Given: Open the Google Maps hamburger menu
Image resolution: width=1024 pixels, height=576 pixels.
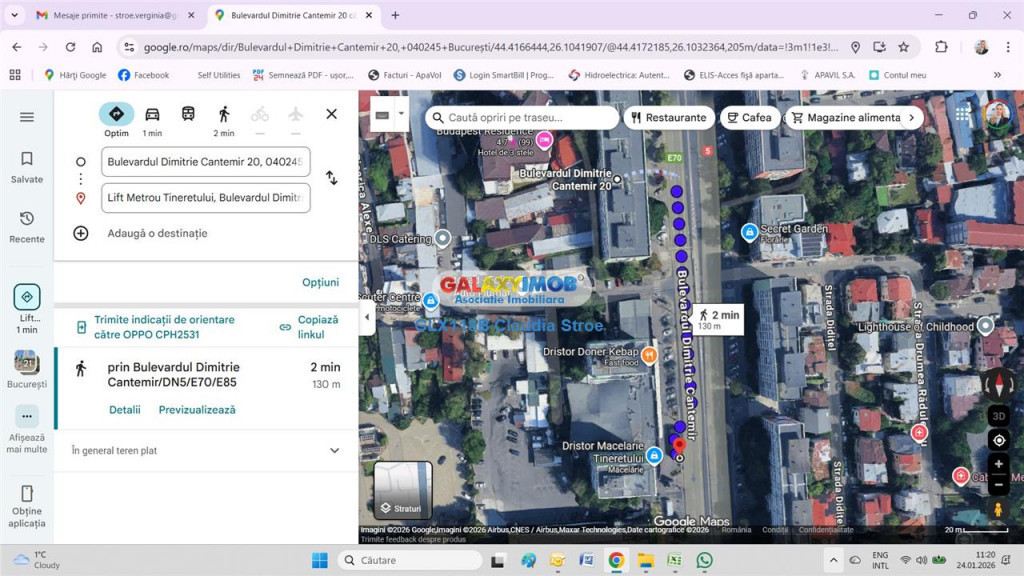Looking at the screenshot, I should [27, 117].
